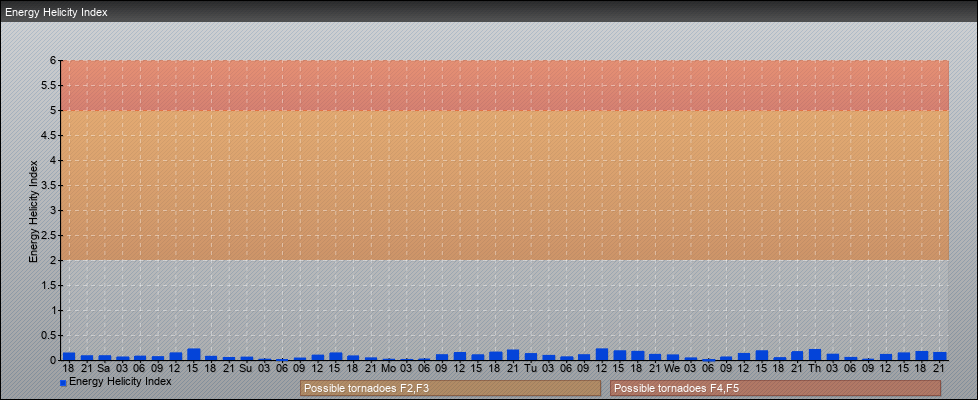Click the blue Energy Helicity Index legend square
978x400 pixels.
pos(63,383)
